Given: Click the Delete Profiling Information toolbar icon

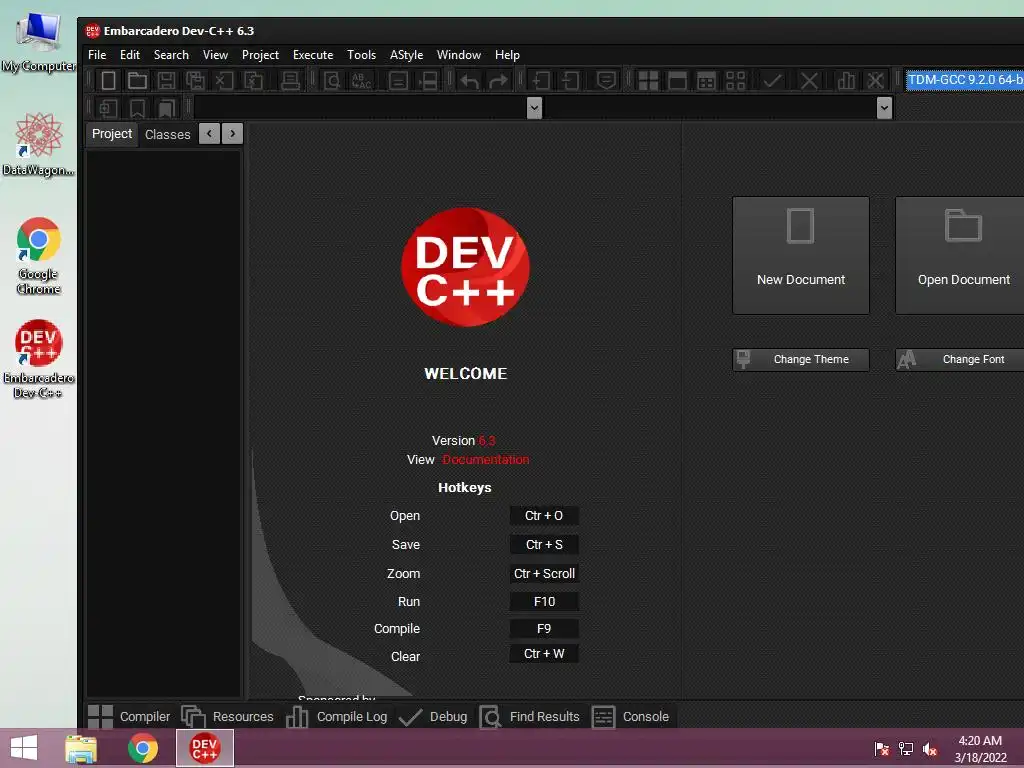Looking at the screenshot, I should click(x=875, y=80).
